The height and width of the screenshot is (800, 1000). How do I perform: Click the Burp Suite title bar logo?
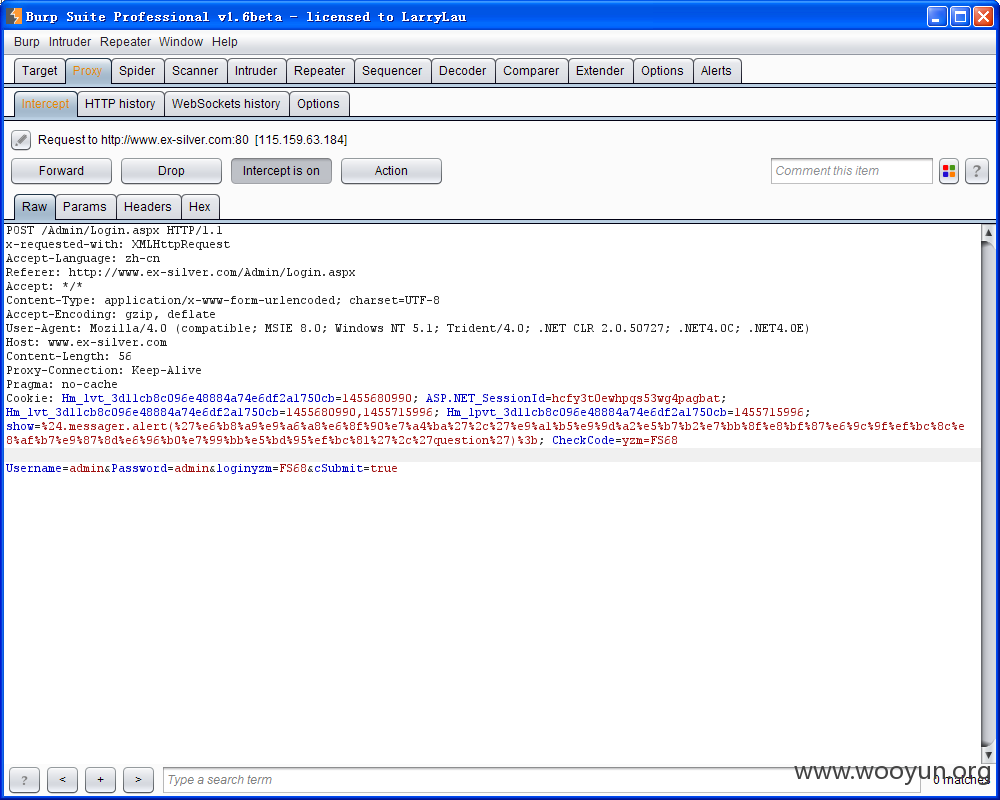coord(14,17)
